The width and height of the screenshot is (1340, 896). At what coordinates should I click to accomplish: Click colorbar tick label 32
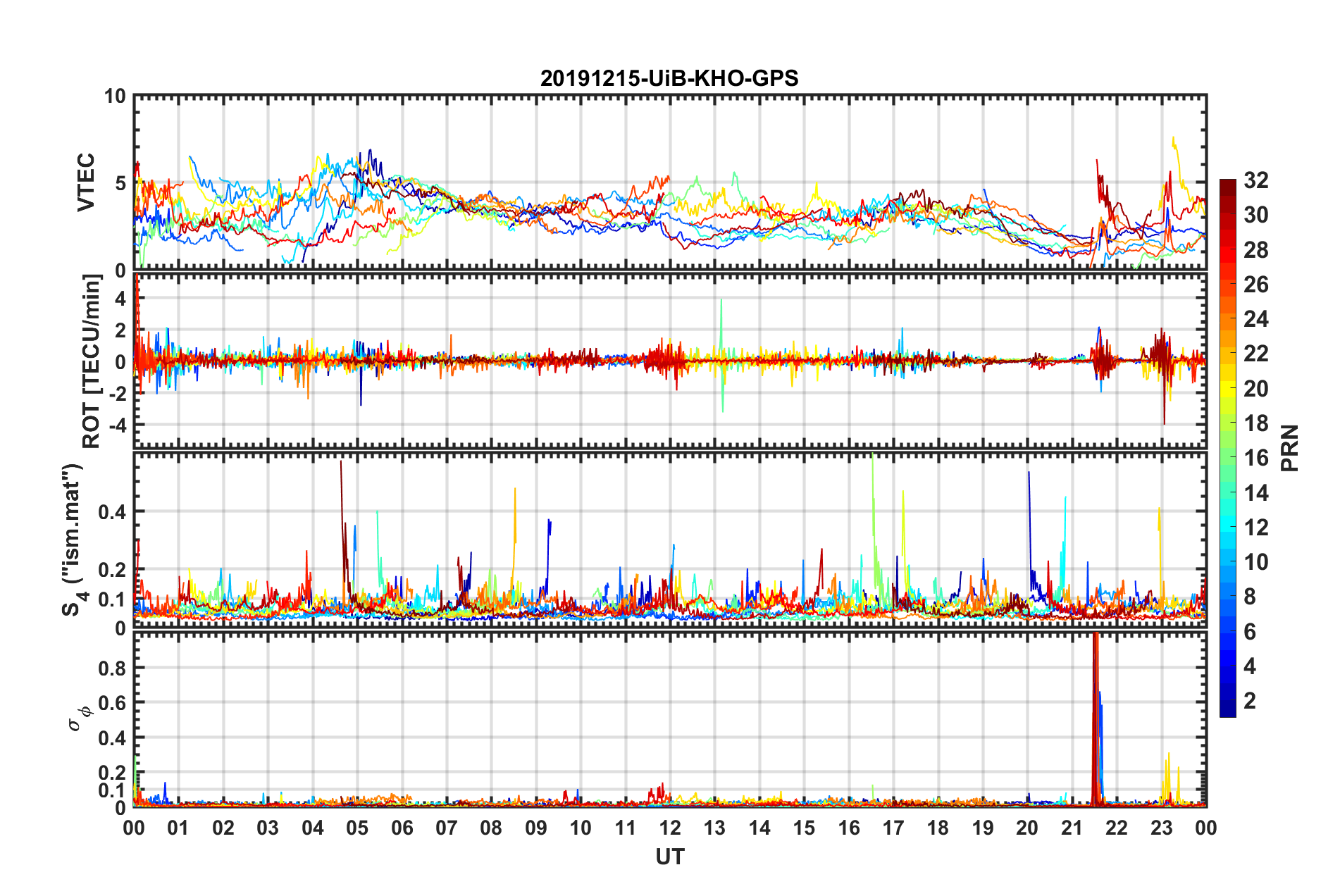(x=1255, y=180)
